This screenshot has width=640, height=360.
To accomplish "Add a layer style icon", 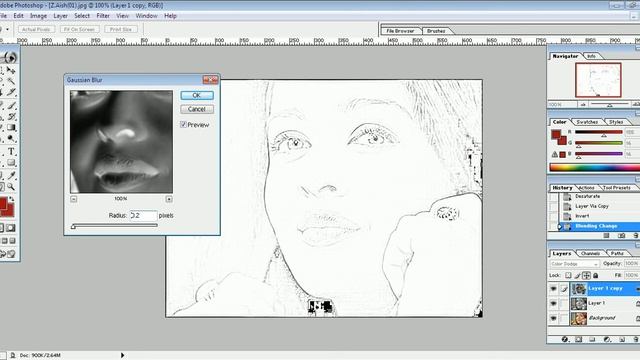I will click(x=565, y=339).
